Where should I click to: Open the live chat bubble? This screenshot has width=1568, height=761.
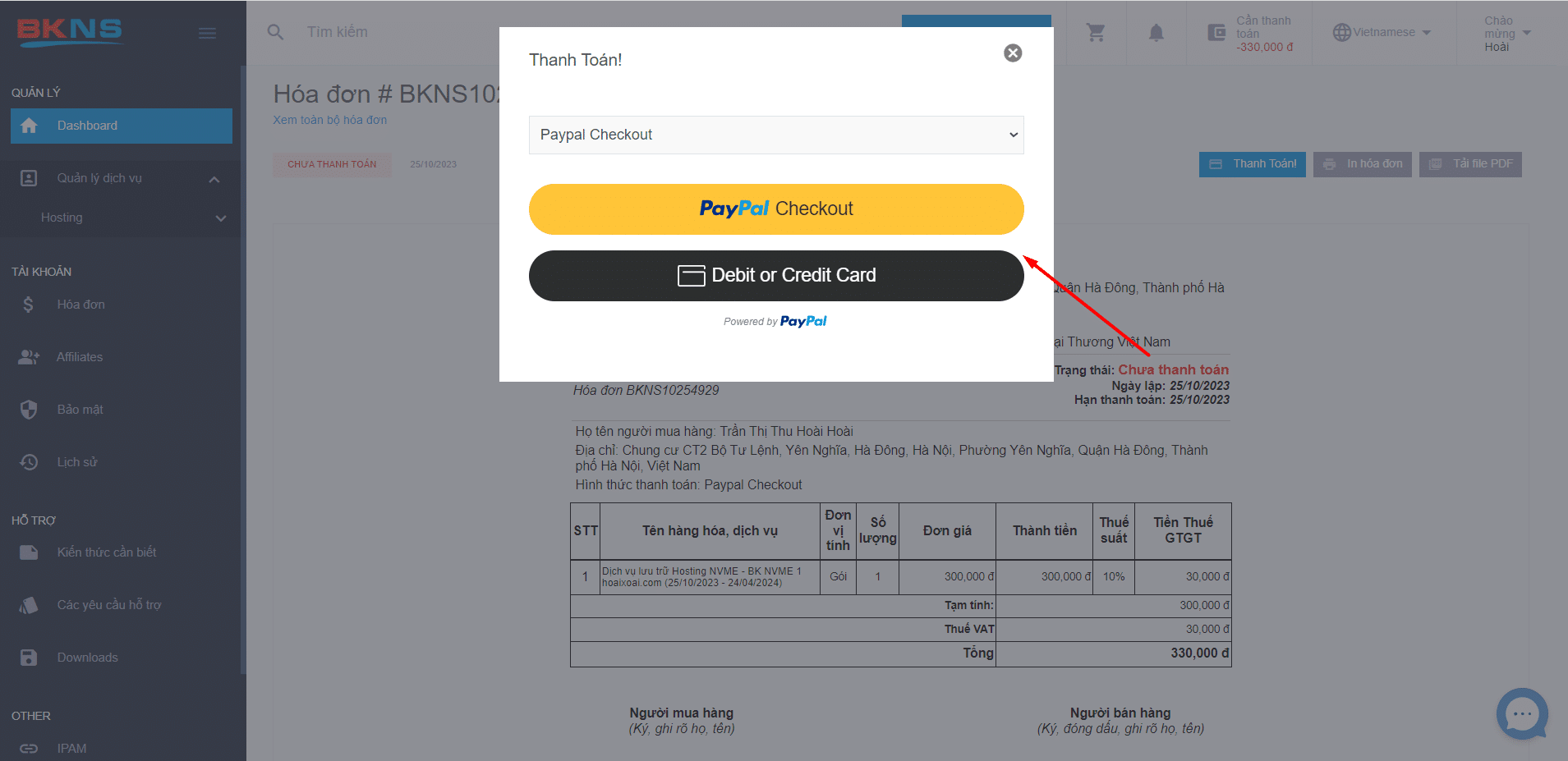(1522, 713)
